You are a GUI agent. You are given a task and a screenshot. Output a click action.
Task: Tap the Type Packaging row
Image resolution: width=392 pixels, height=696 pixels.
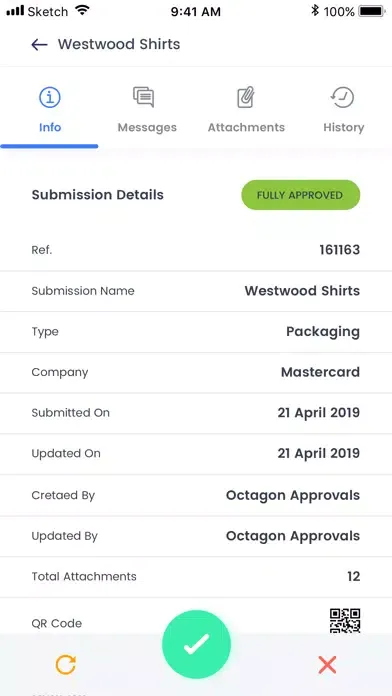pyautogui.click(x=196, y=332)
